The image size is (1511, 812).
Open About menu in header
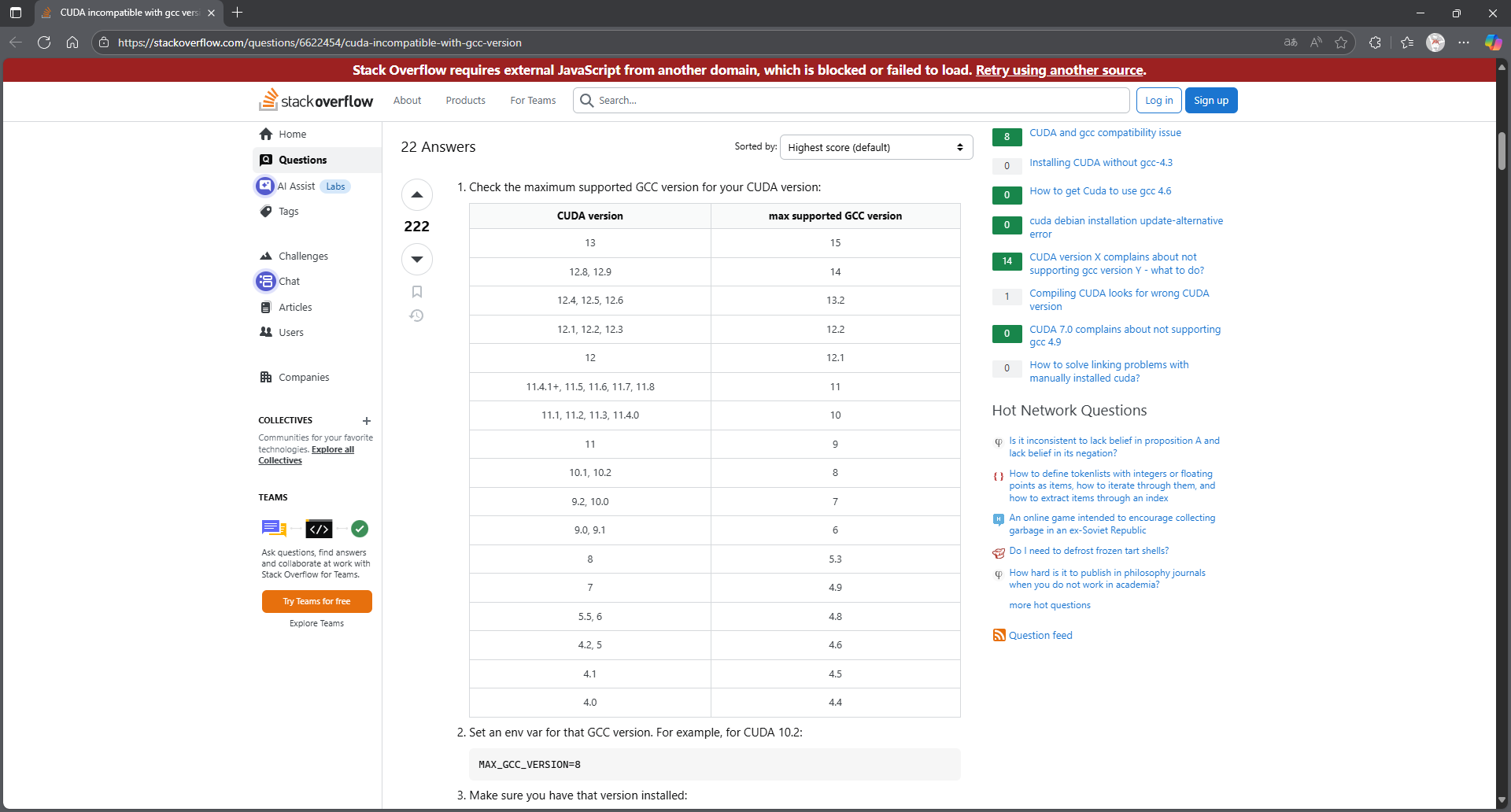point(408,100)
